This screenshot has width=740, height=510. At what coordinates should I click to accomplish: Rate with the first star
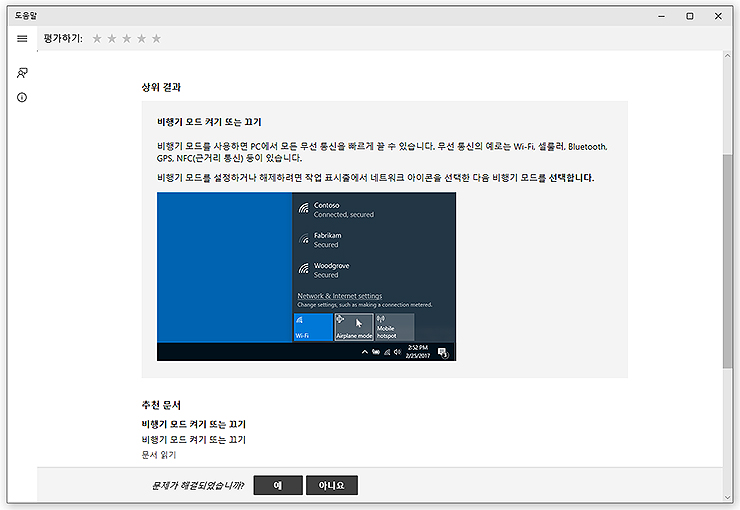pyautogui.click(x=97, y=39)
